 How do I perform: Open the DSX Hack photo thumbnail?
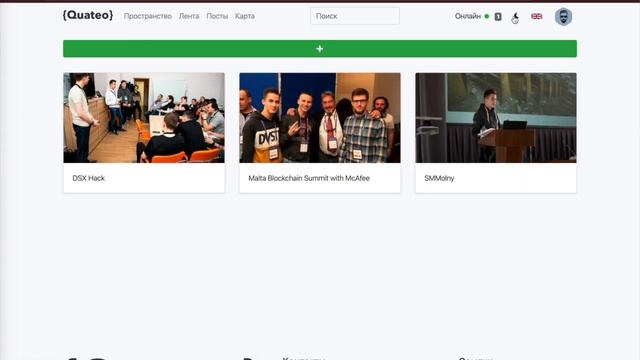point(144,118)
